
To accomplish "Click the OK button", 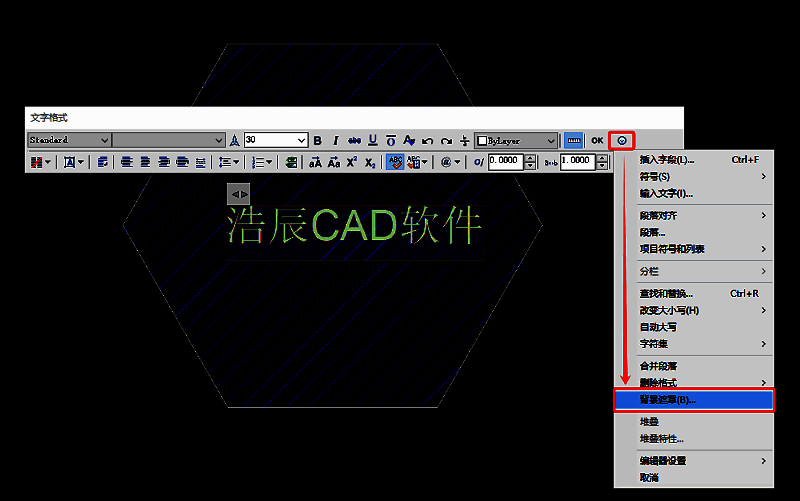I will (x=597, y=141).
